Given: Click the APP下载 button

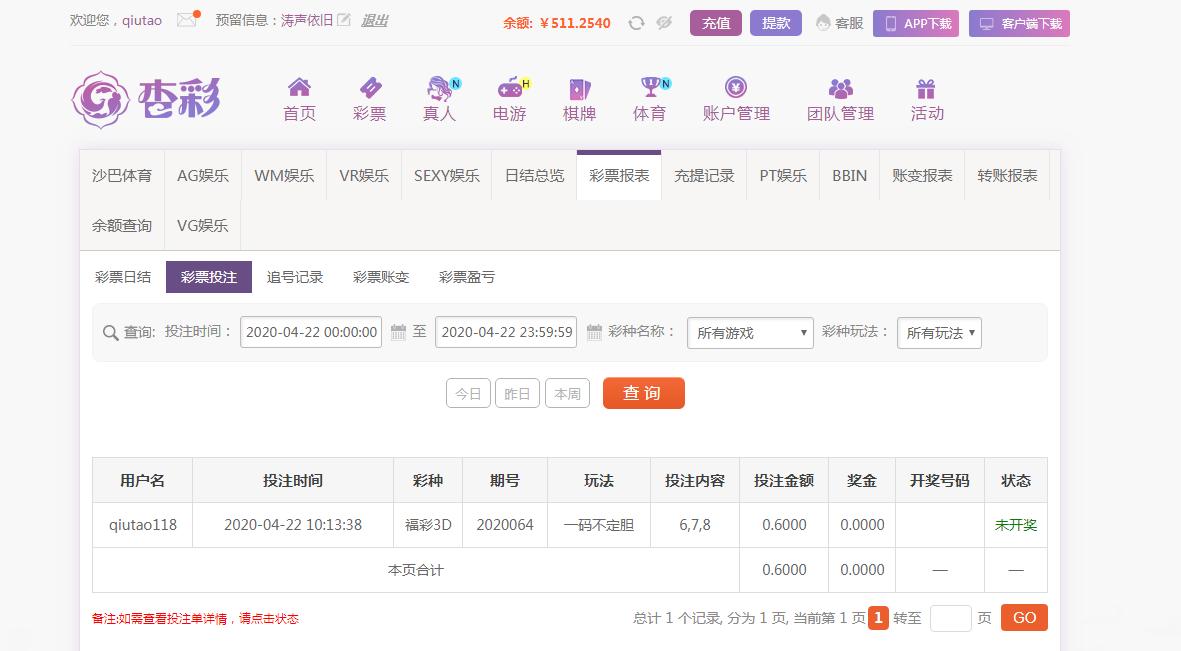Looking at the screenshot, I should (x=916, y=23).
